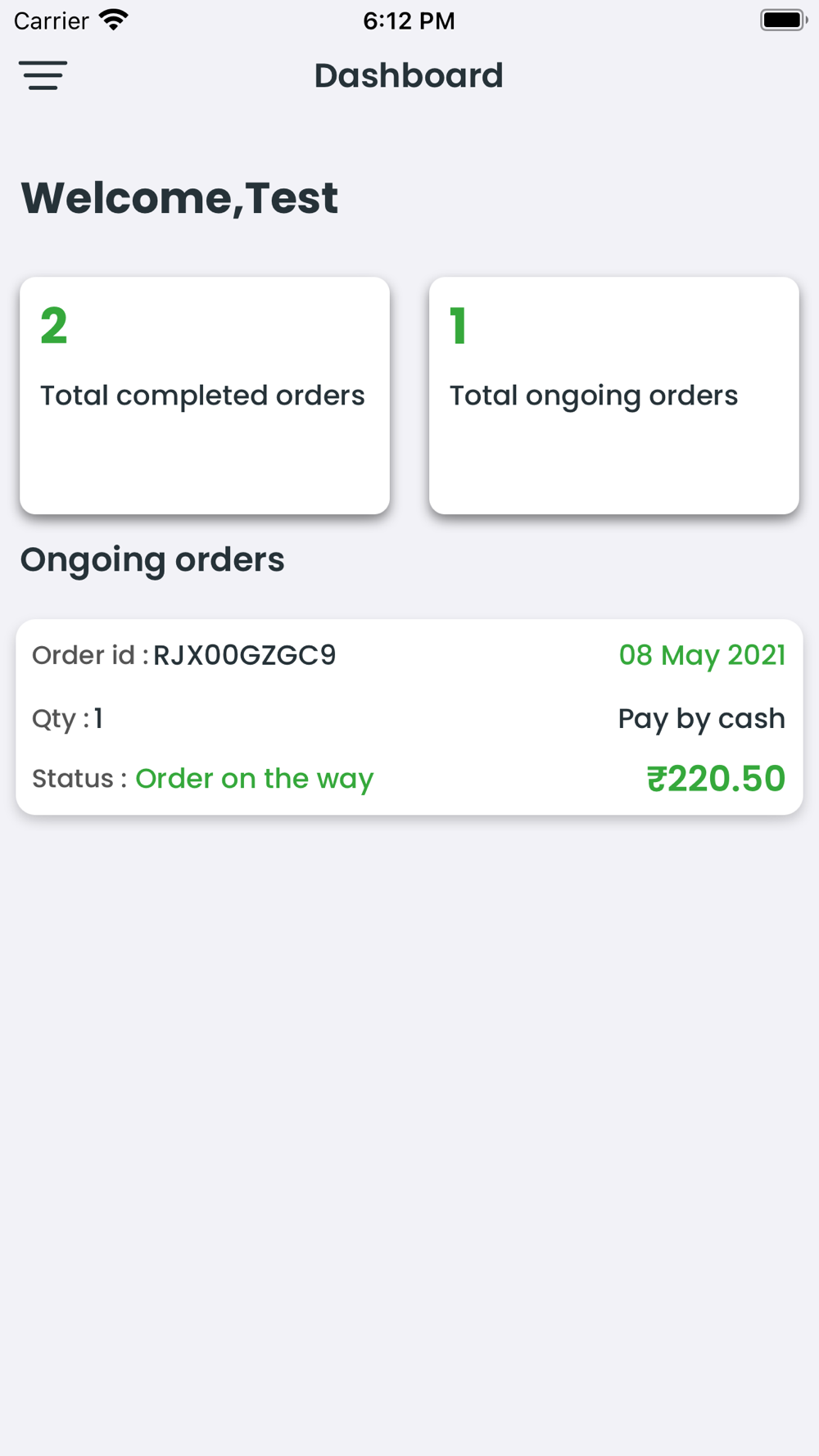This screenshot has width=819, height=1456.
Task: Tap the 08 May 2021 order date
Action: coord(702,655)
